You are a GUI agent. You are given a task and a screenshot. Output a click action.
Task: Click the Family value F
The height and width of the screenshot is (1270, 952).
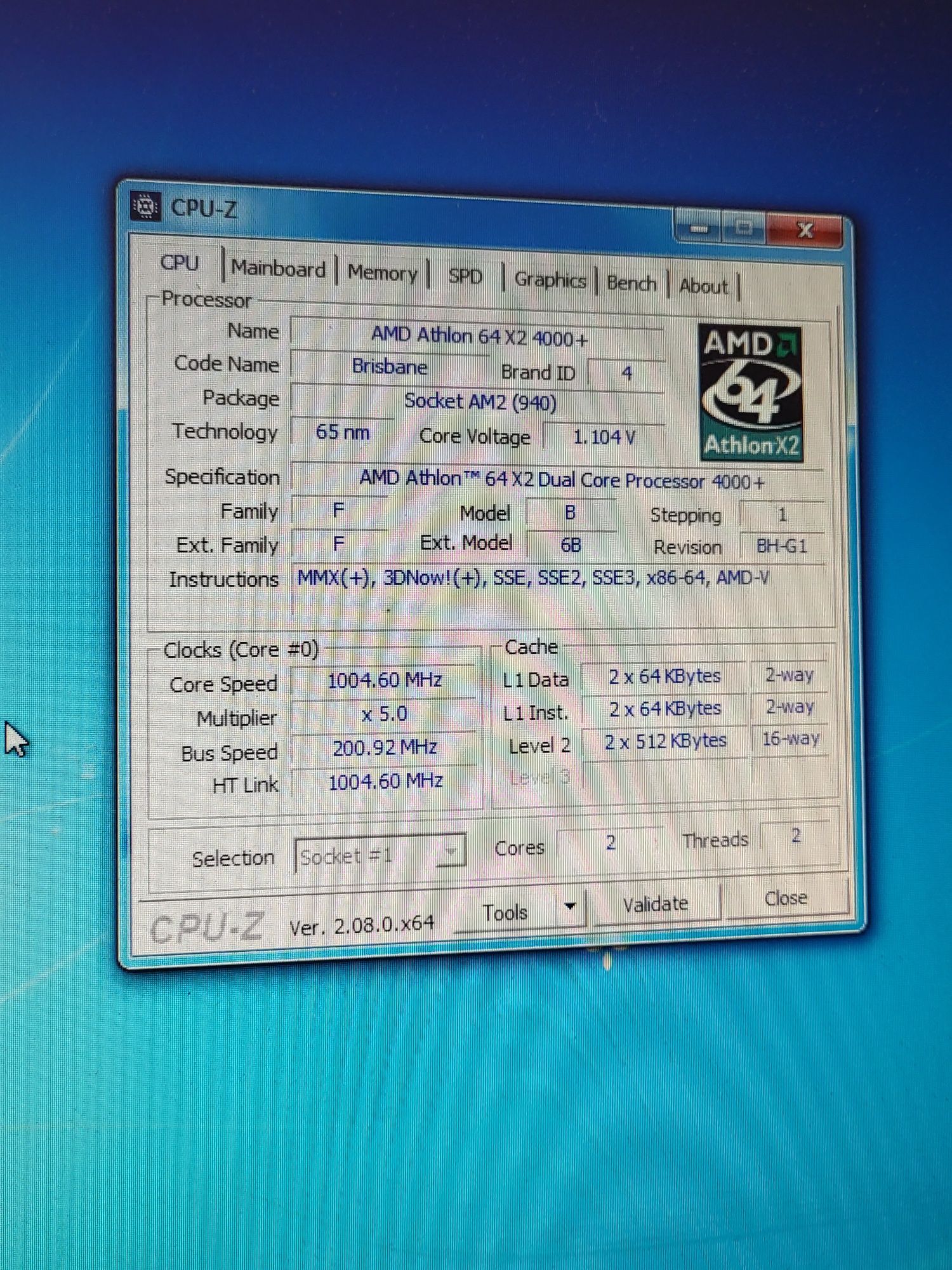339,510
